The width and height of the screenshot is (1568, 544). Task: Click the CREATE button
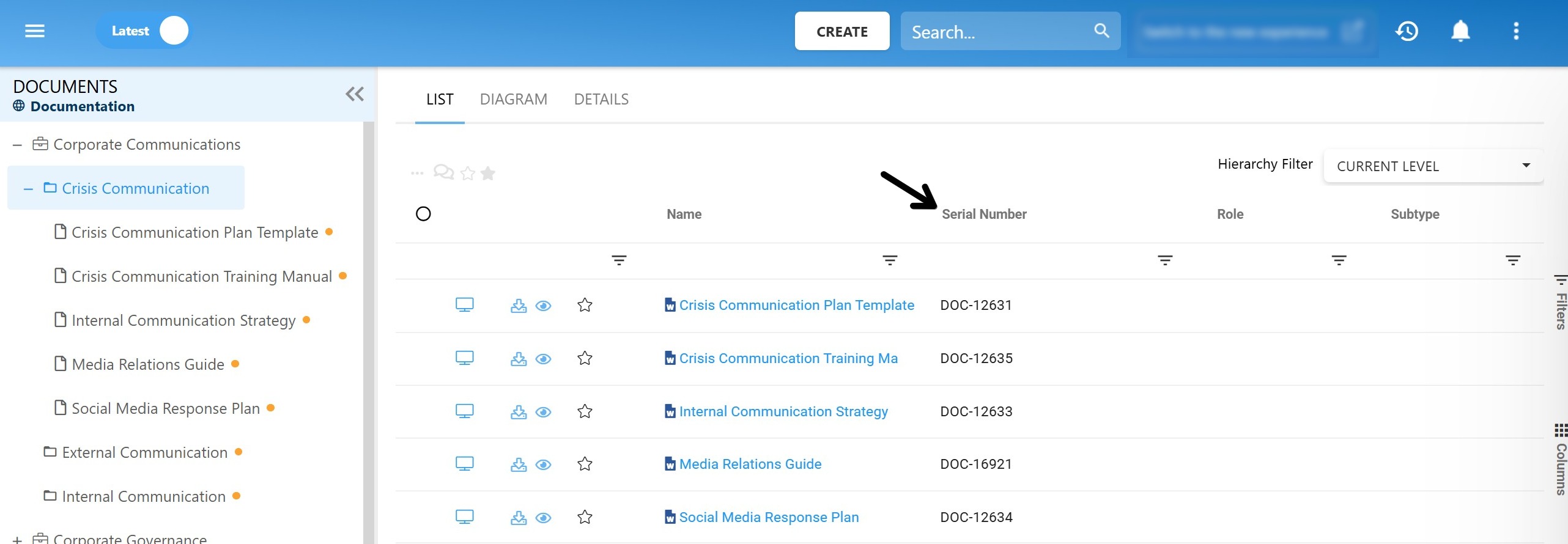pyautogui.click(x=841, y=31)
